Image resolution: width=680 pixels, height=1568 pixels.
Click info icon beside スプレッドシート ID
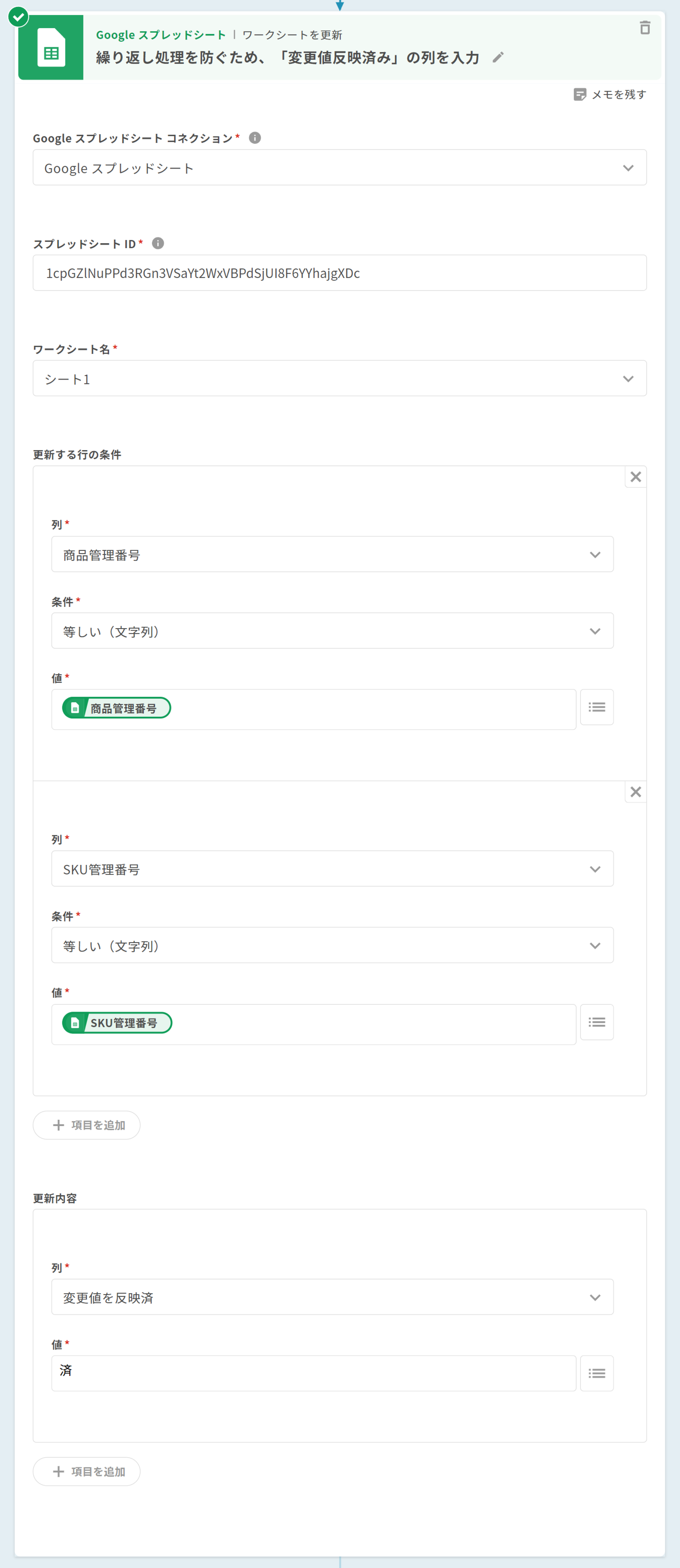point(158,243)
